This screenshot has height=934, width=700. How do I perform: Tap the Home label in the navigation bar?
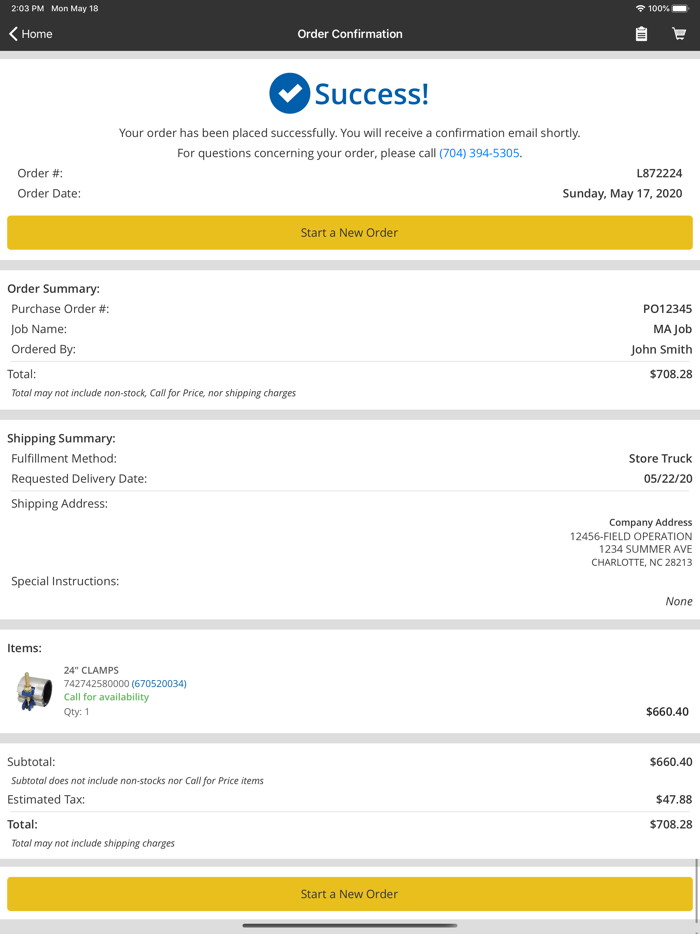(x=36, y=33)
